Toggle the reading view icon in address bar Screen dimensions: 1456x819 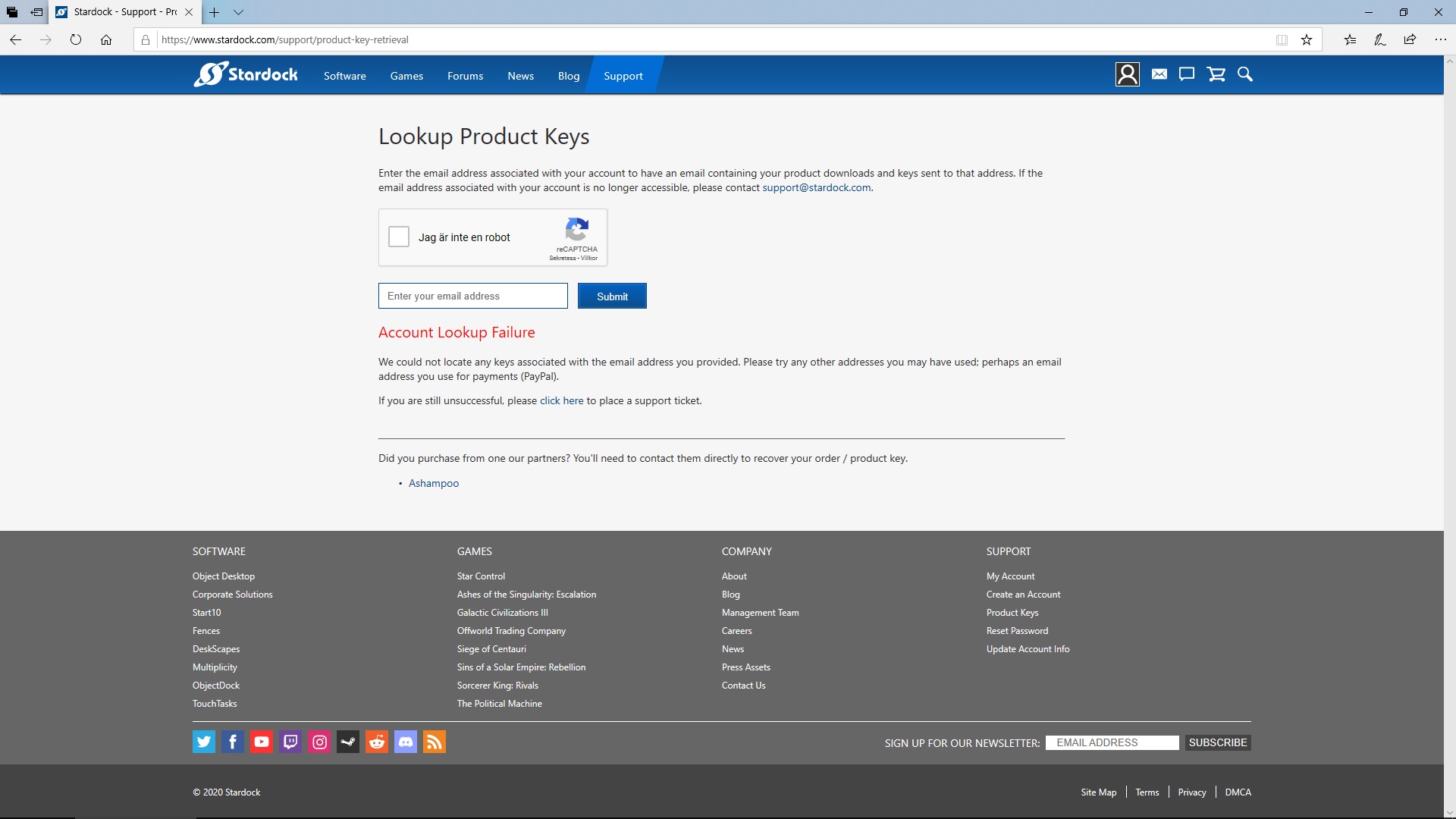[x=1282, y=40]
